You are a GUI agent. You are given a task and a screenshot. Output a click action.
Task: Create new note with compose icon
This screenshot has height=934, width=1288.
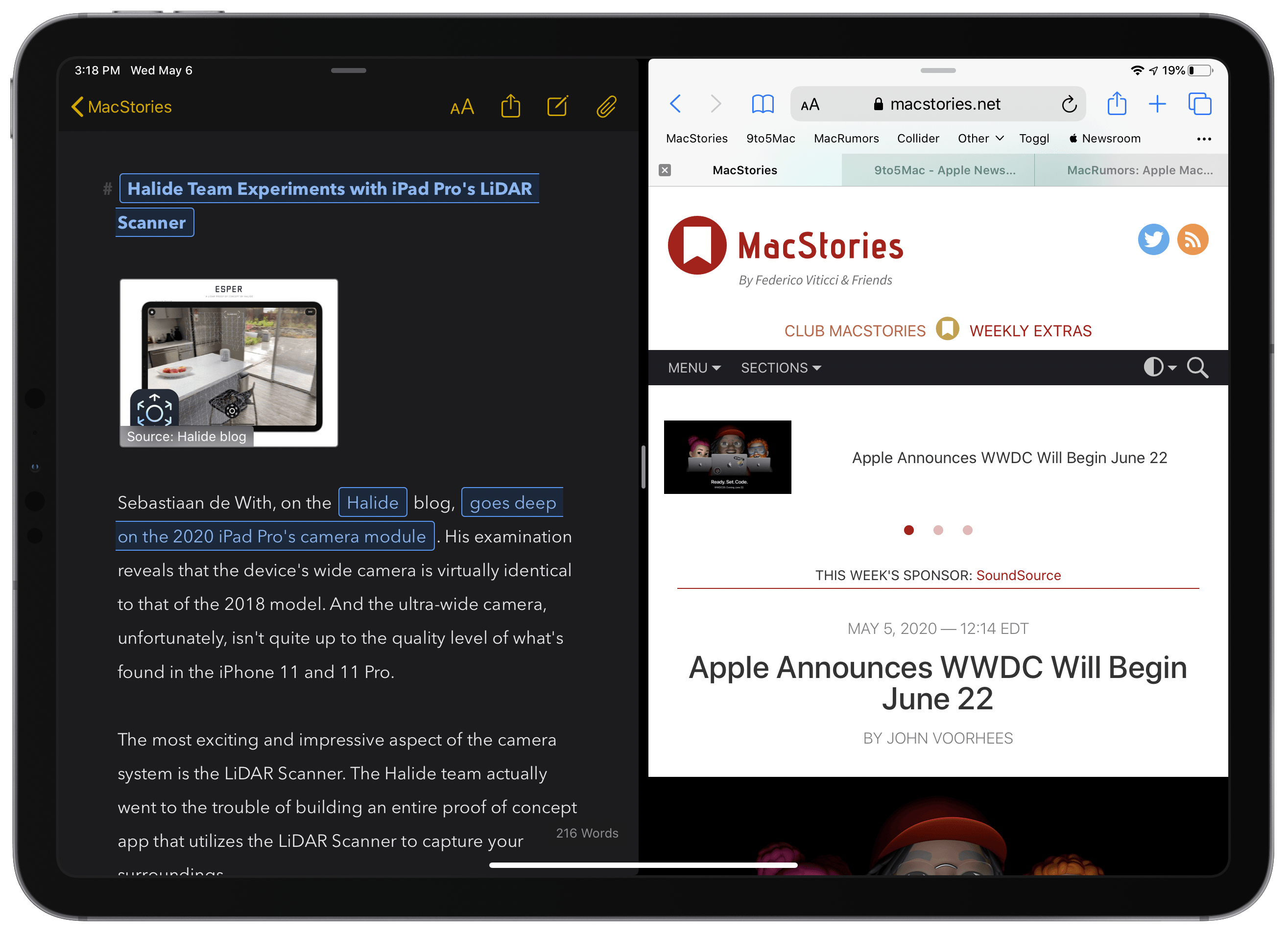click(x=558, y=106)
